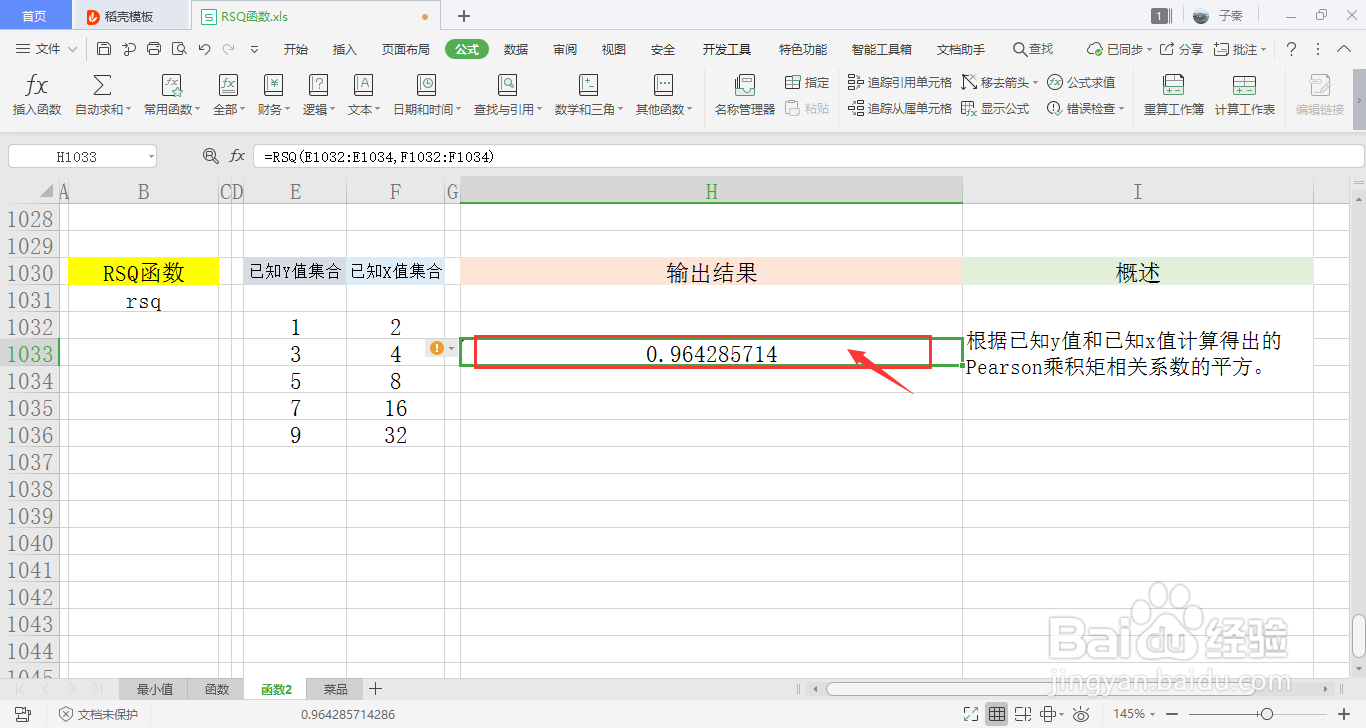
Task: Click the 指定 button
Action: click(x=806, y=82)
